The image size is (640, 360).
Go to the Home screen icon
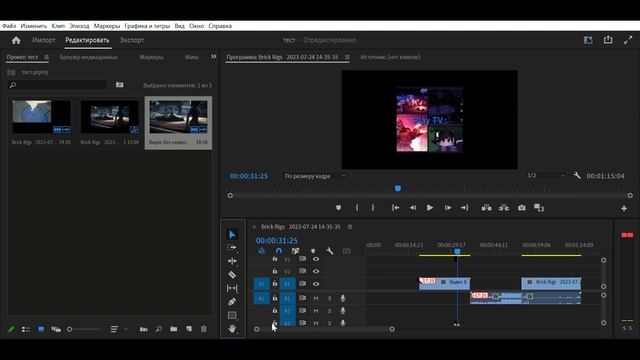16,40
